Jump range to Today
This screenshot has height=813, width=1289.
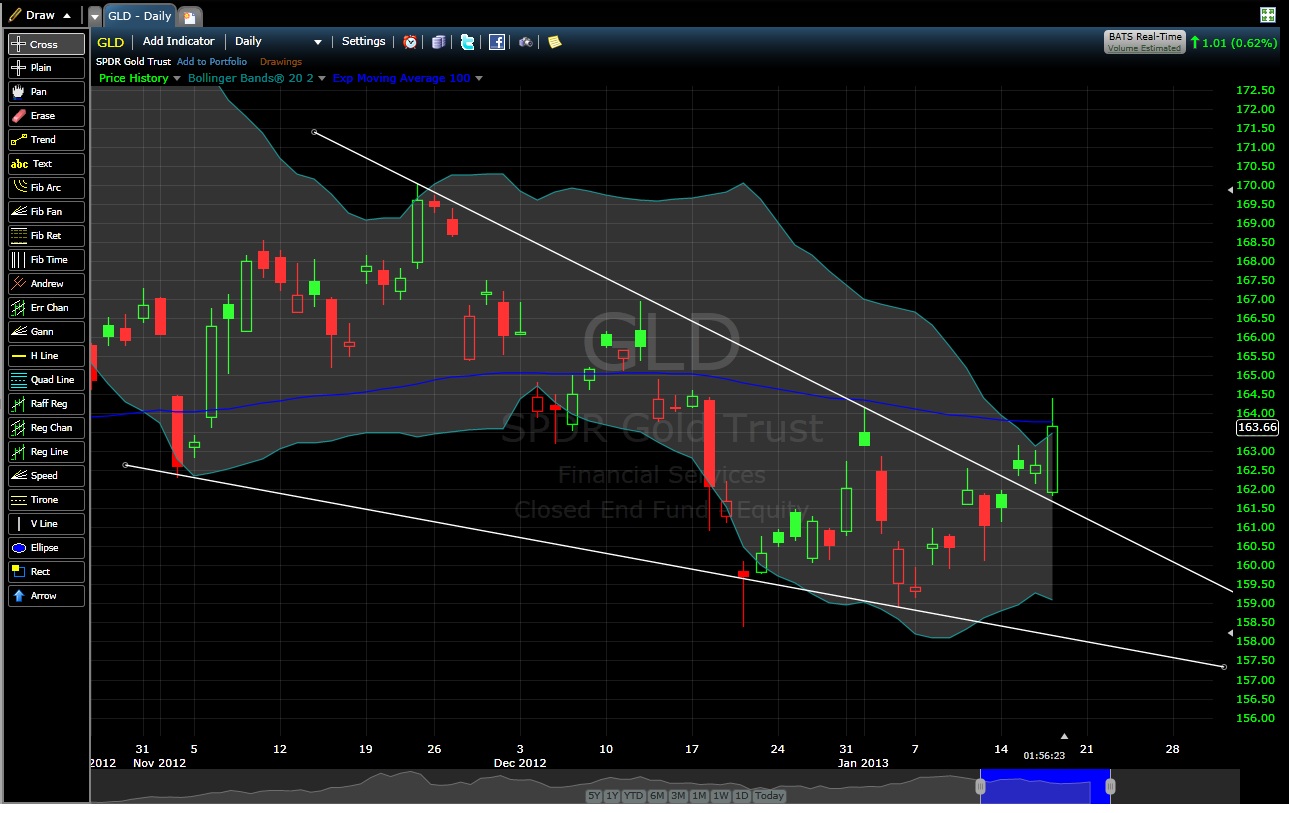point(769,796)
